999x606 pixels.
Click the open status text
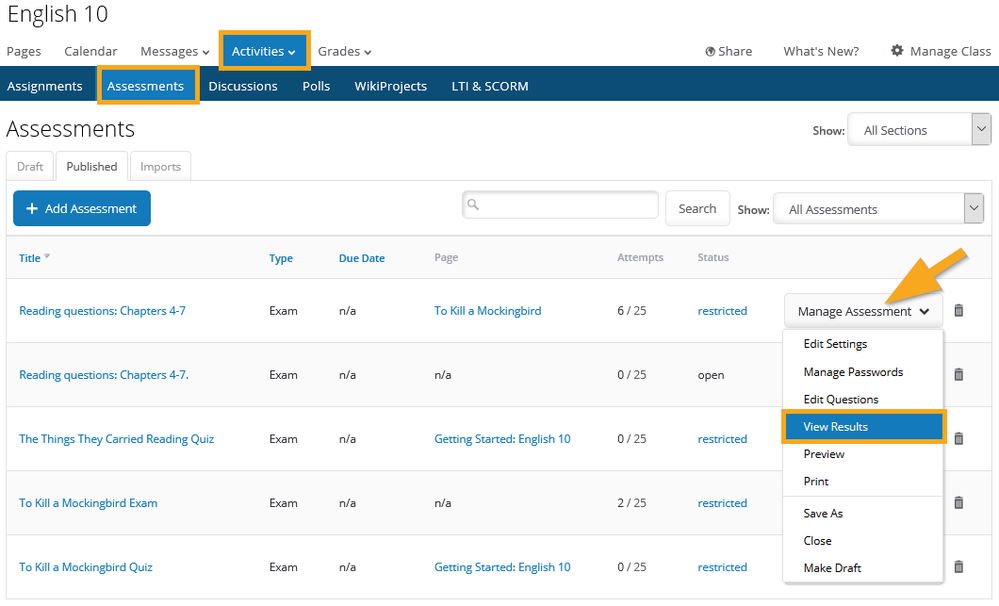710,375
